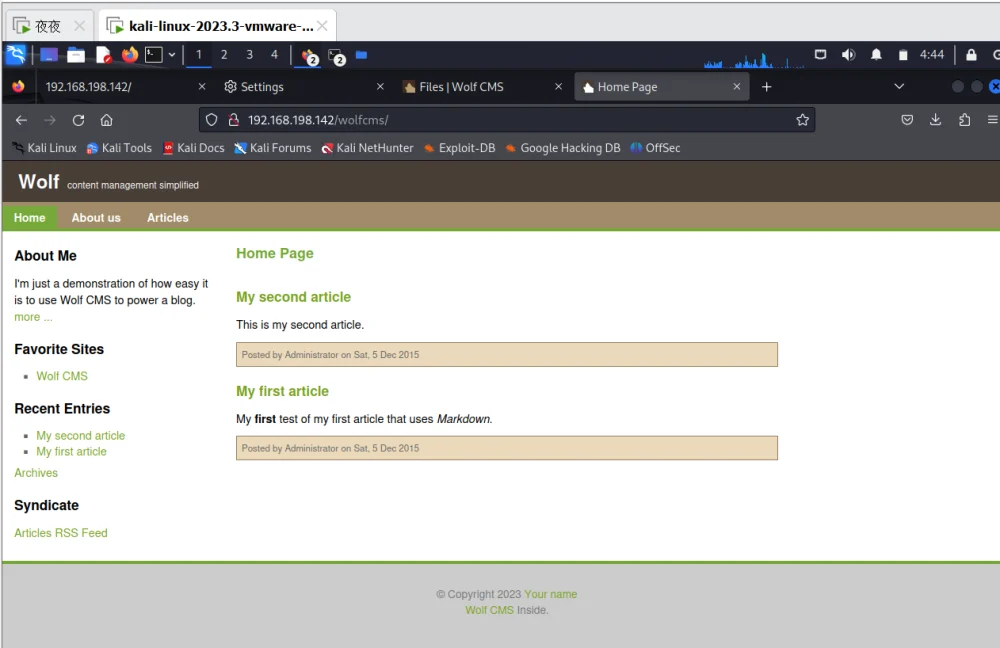Switch to workspace 3
Screen dimensions: 1000x648
[x=249, y=55]
